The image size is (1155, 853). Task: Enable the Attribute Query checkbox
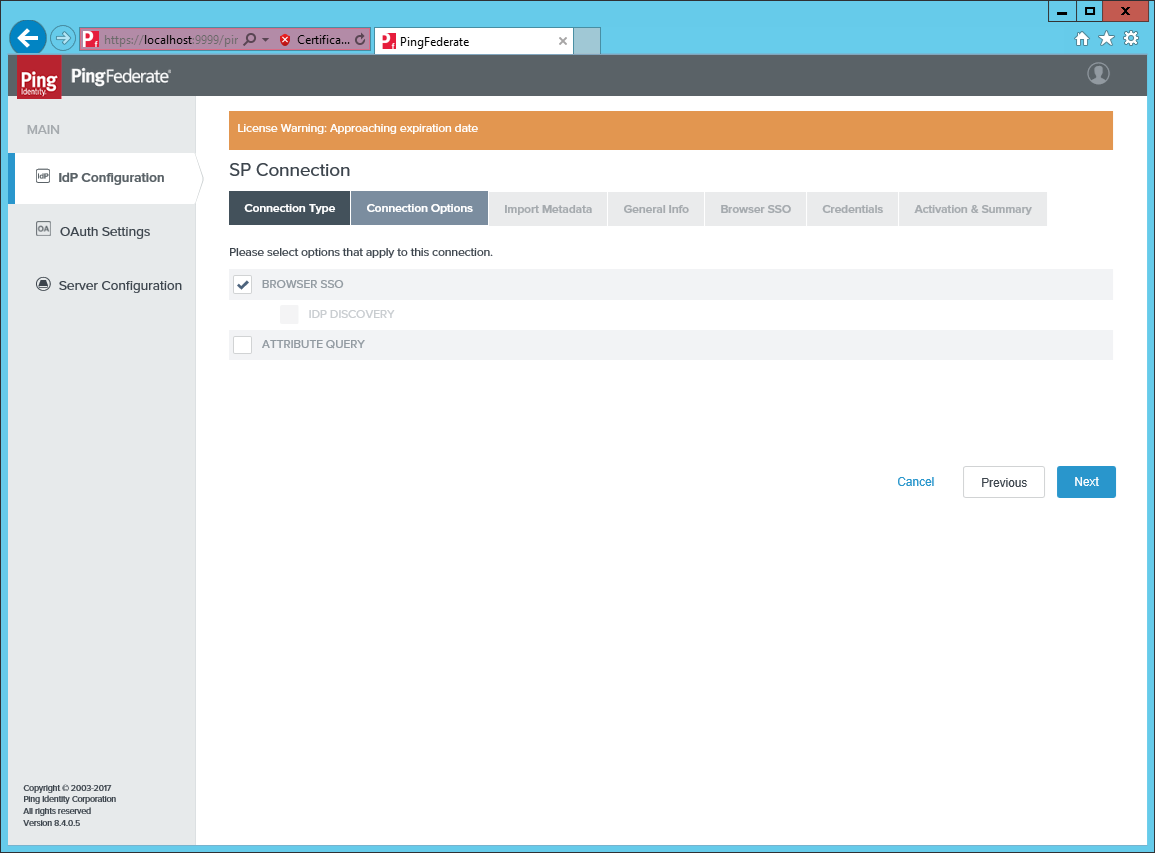coord(242,345)
